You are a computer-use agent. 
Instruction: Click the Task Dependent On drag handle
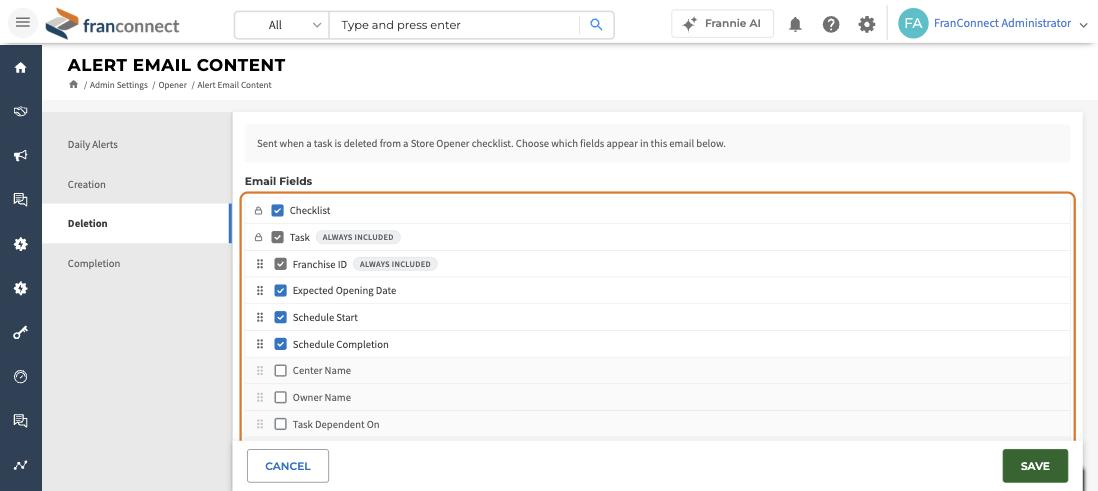coord(260,424)
